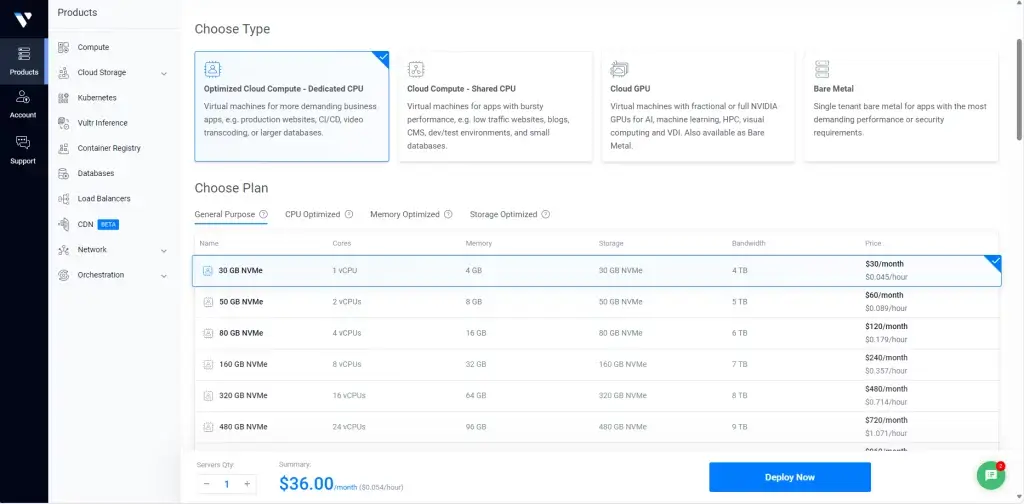This screenshot has height=504, width=1024.
Task: Open the Support section in left rail
Action: point(23,148)
